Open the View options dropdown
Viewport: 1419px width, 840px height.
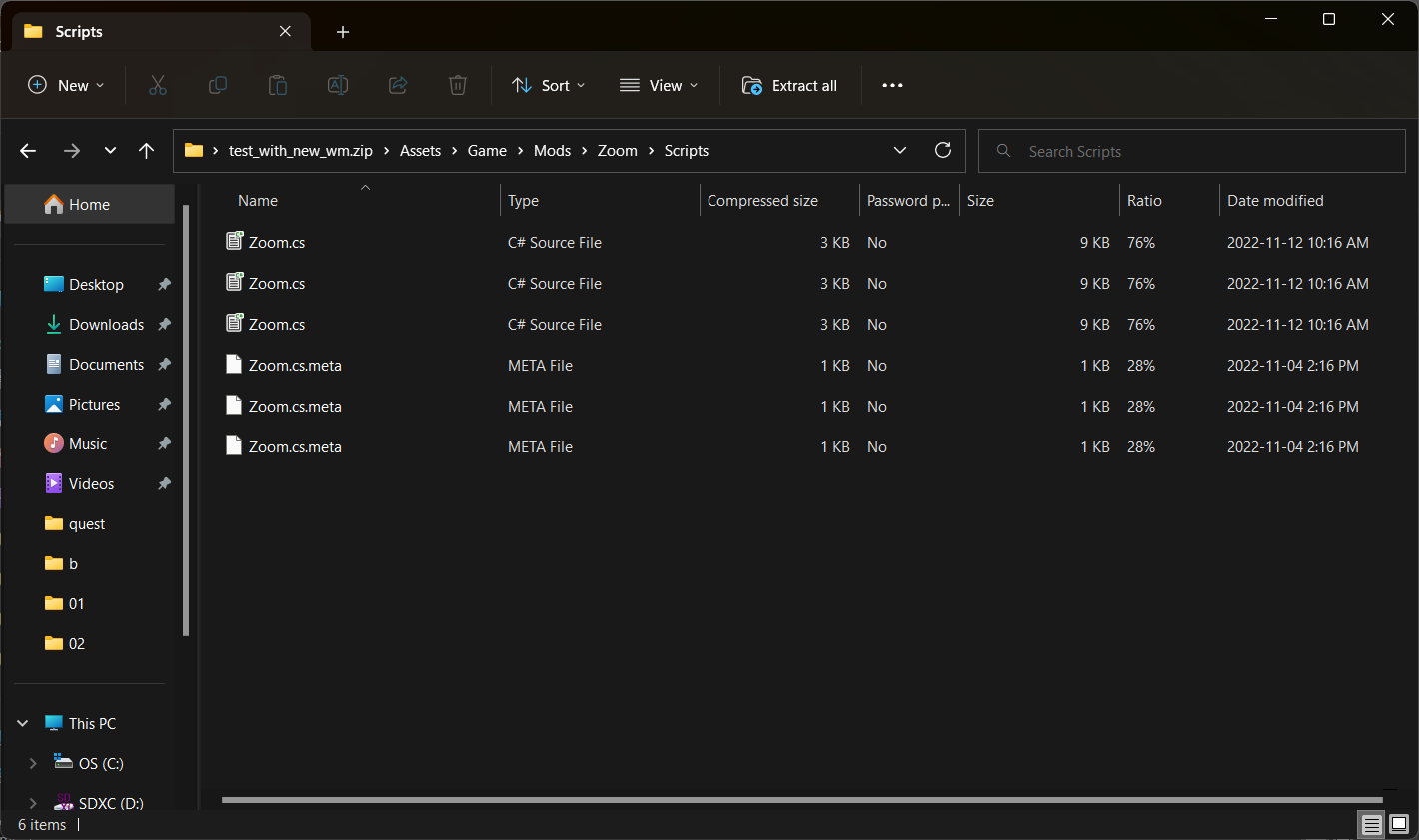(x=659, y=86)
